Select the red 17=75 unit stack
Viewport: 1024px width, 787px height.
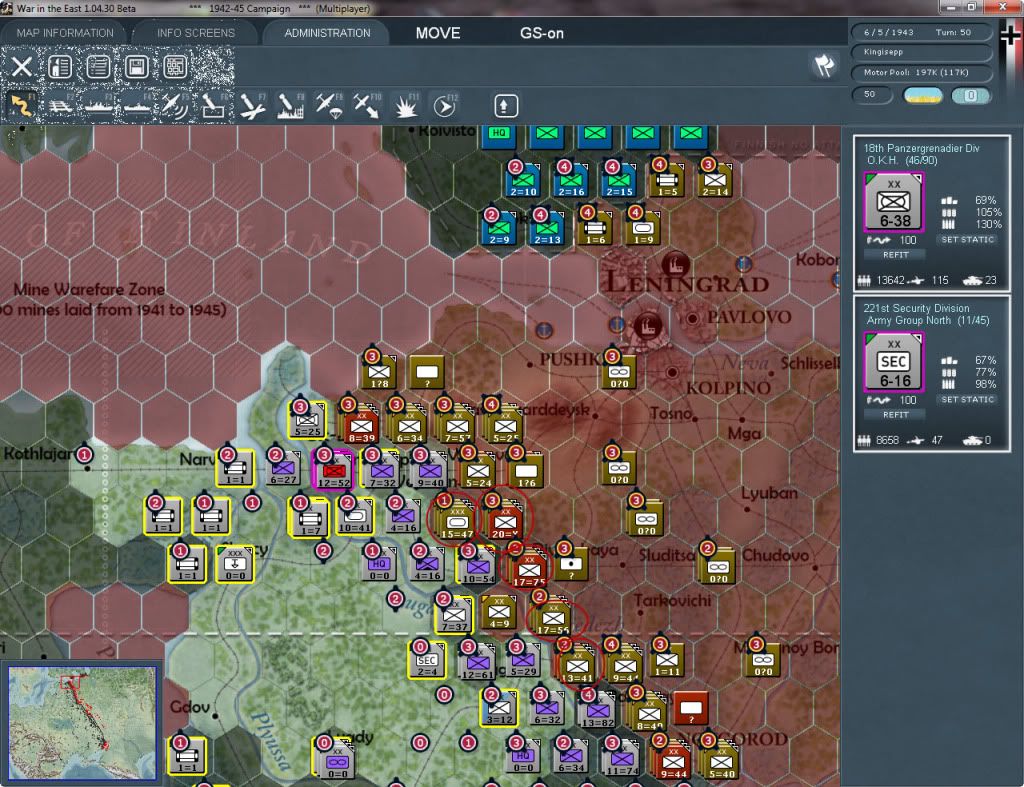pyautogui.click(x=528, y=569)
